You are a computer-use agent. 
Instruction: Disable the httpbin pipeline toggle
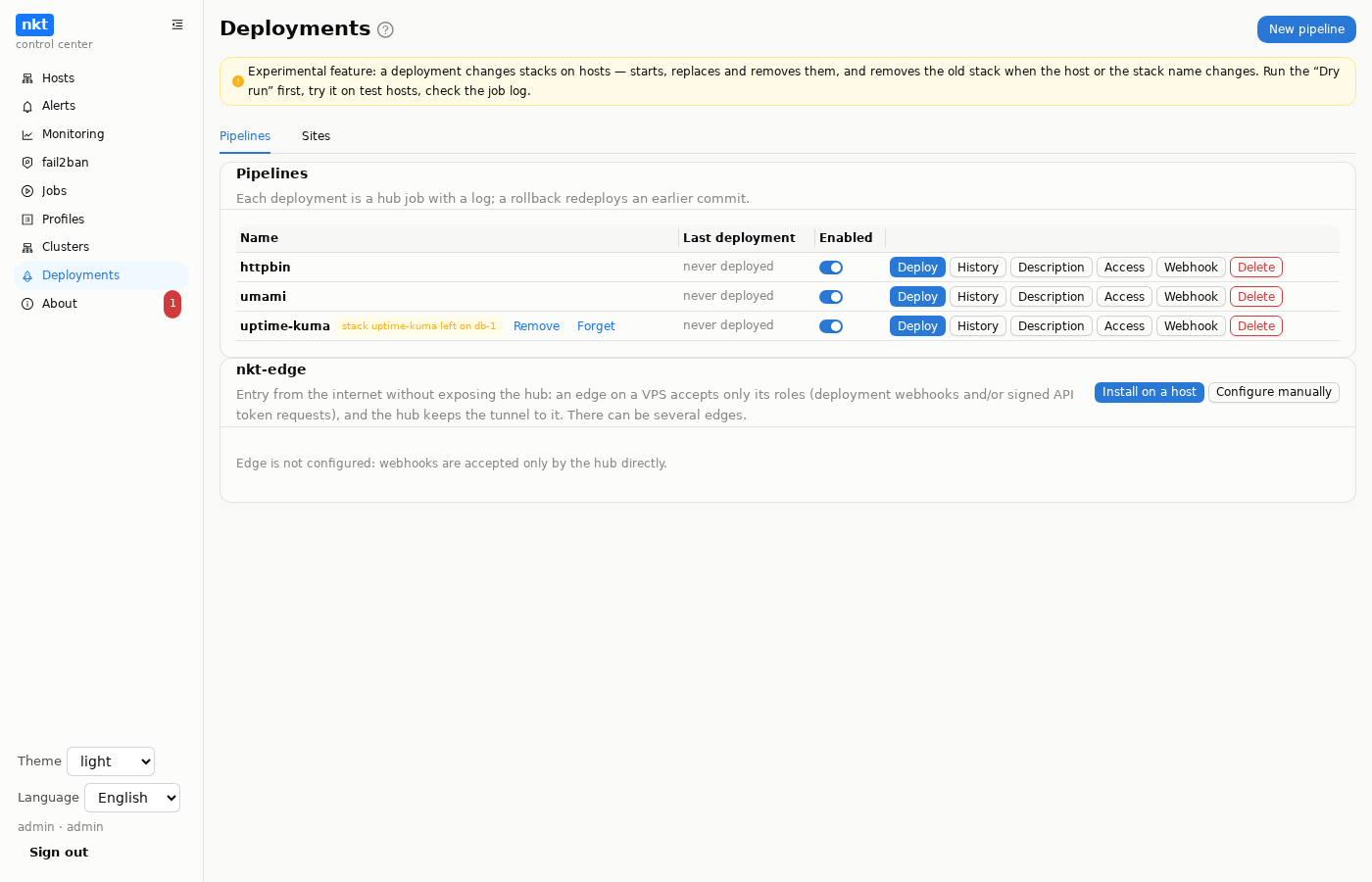[x=831, y=268]
